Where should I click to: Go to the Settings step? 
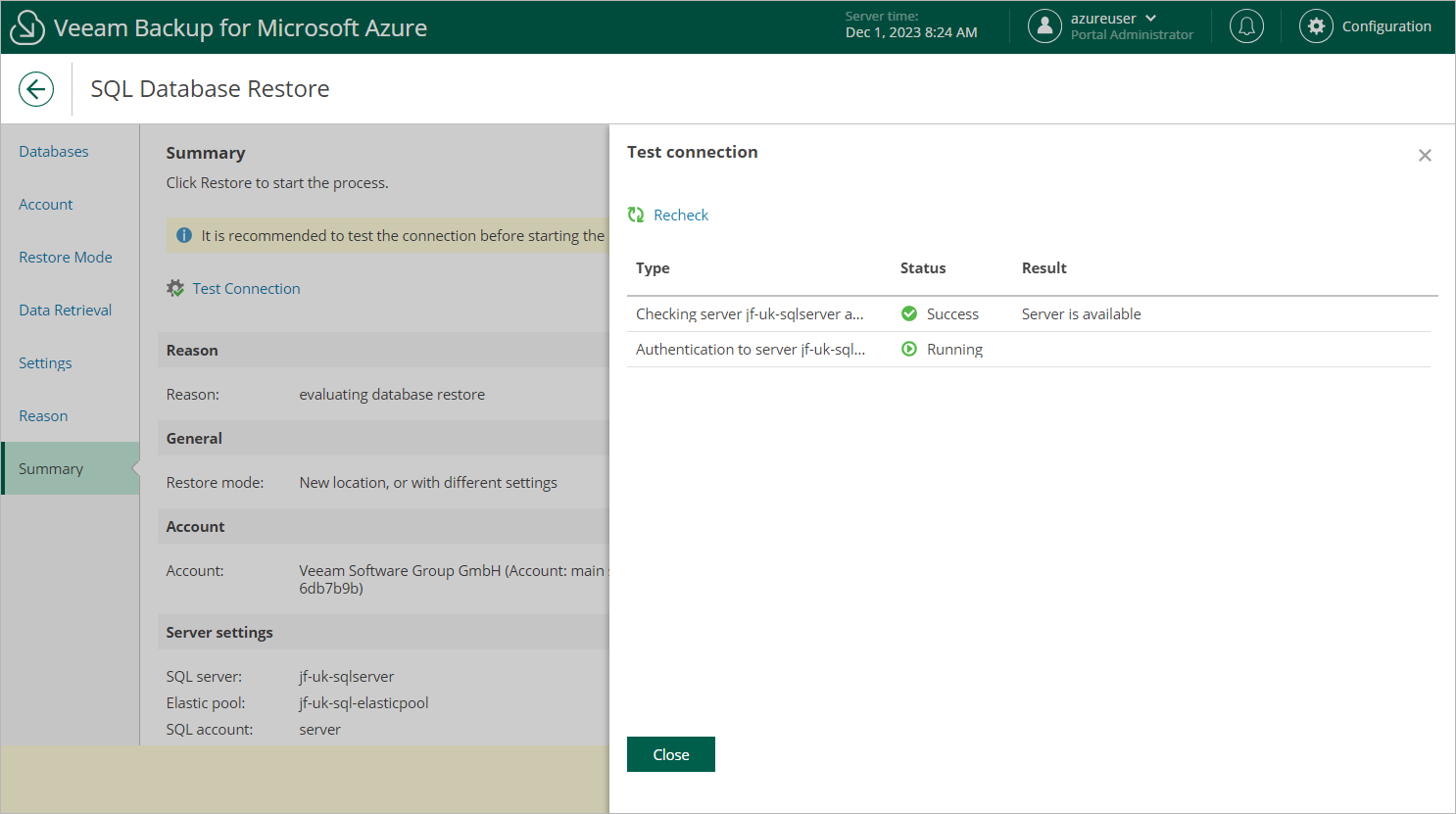(45, 363)
